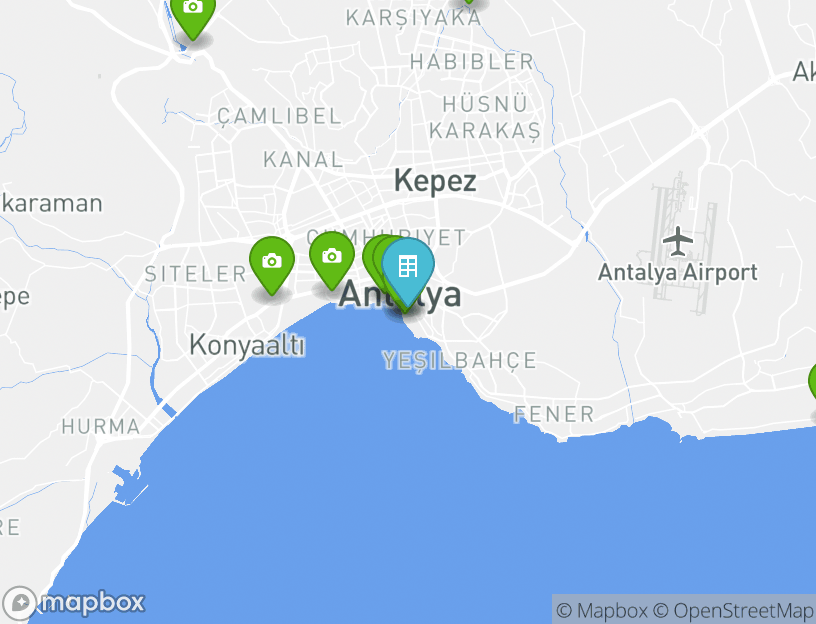
Task: Click the Mapbox logo
Action: 74,604
